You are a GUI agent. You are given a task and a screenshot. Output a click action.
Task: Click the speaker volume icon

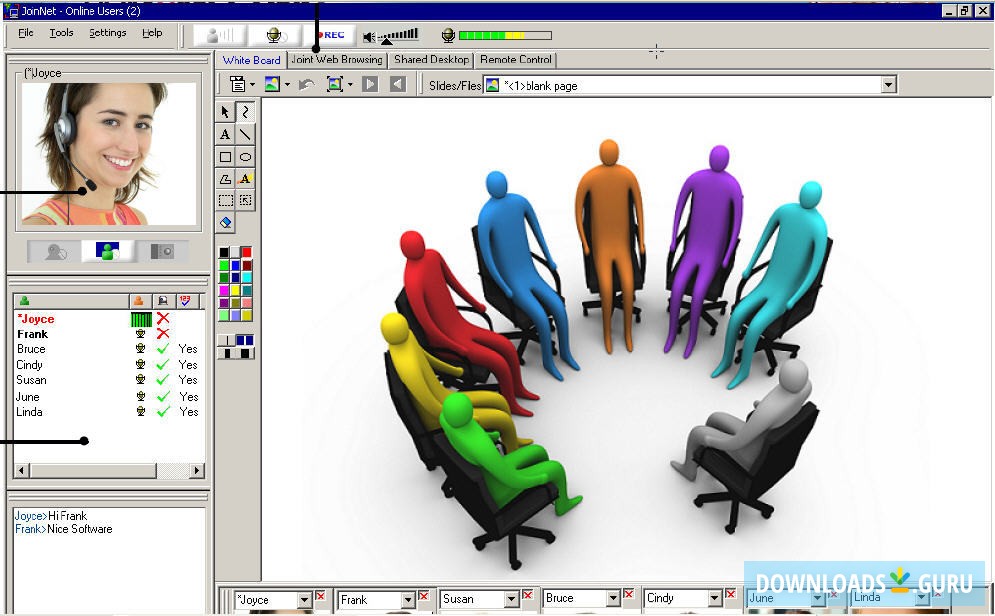(x=369, y=37)
